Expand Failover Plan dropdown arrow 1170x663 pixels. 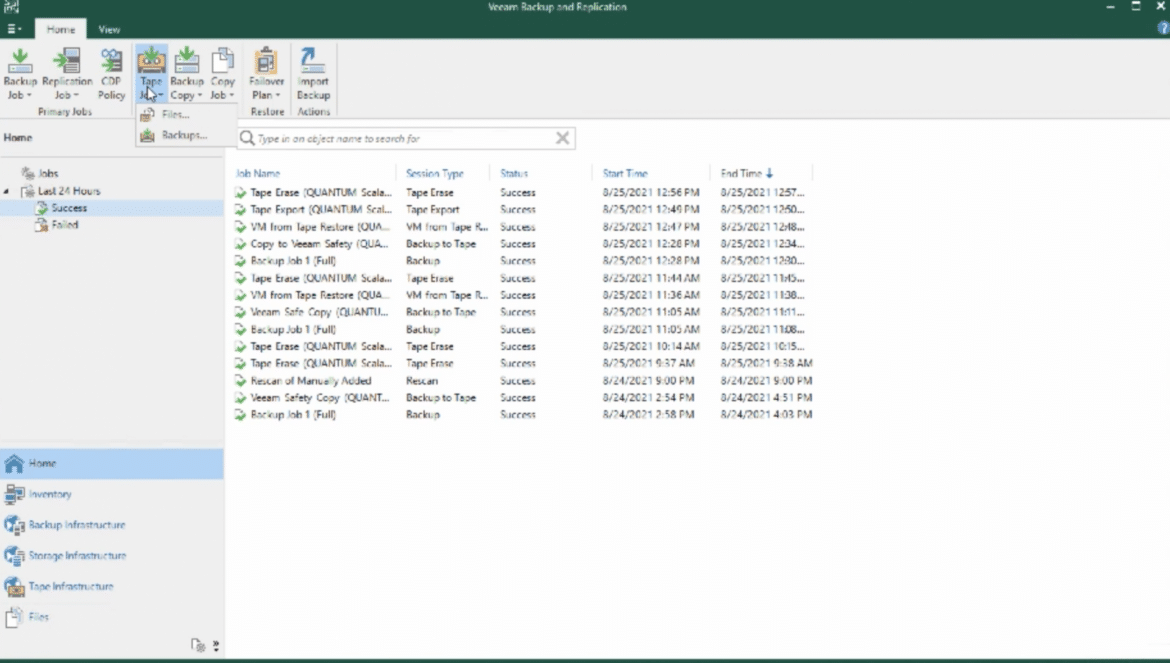[278, 95]
